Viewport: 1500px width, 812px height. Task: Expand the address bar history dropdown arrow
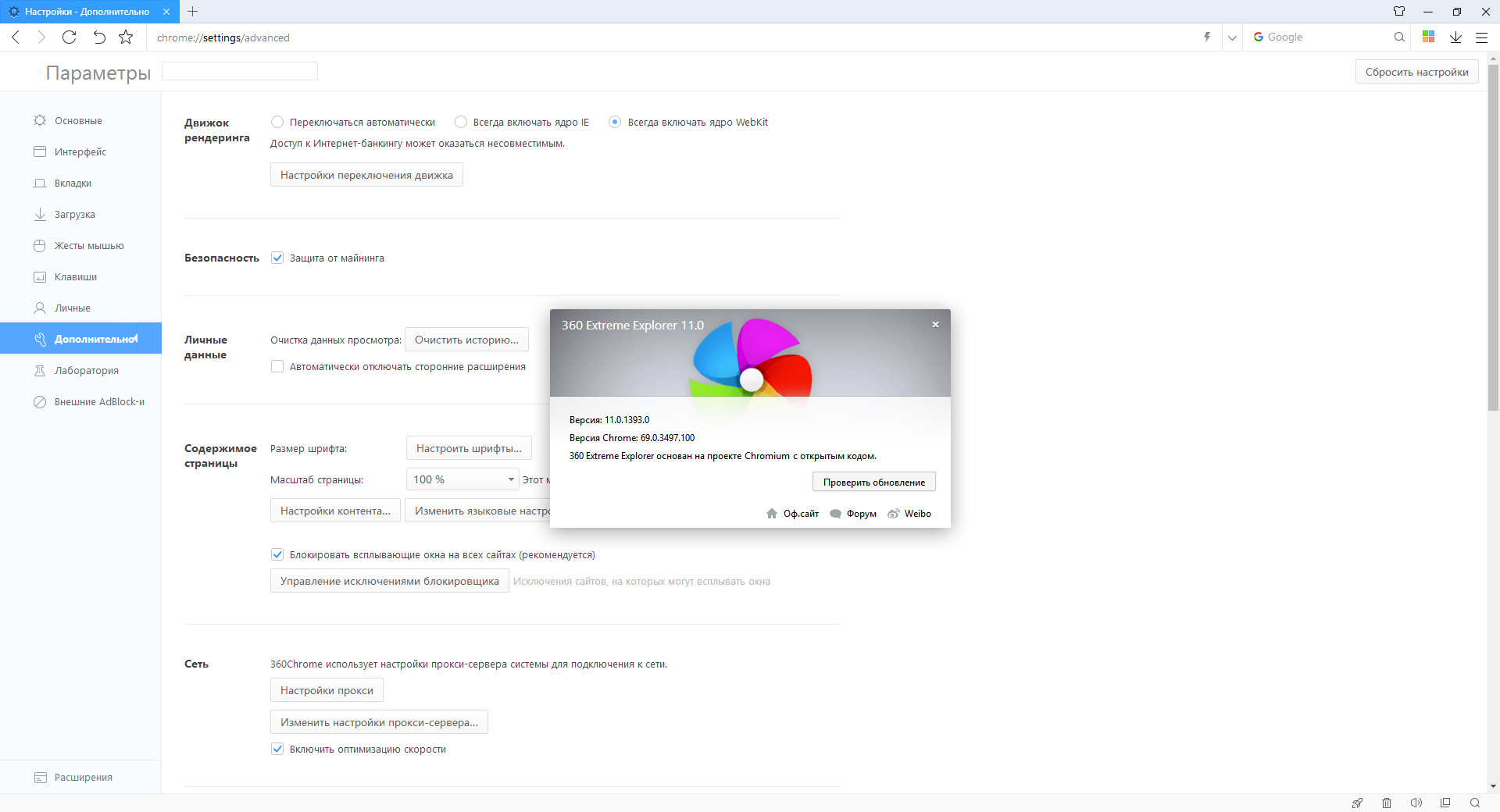click(1232, 37)
